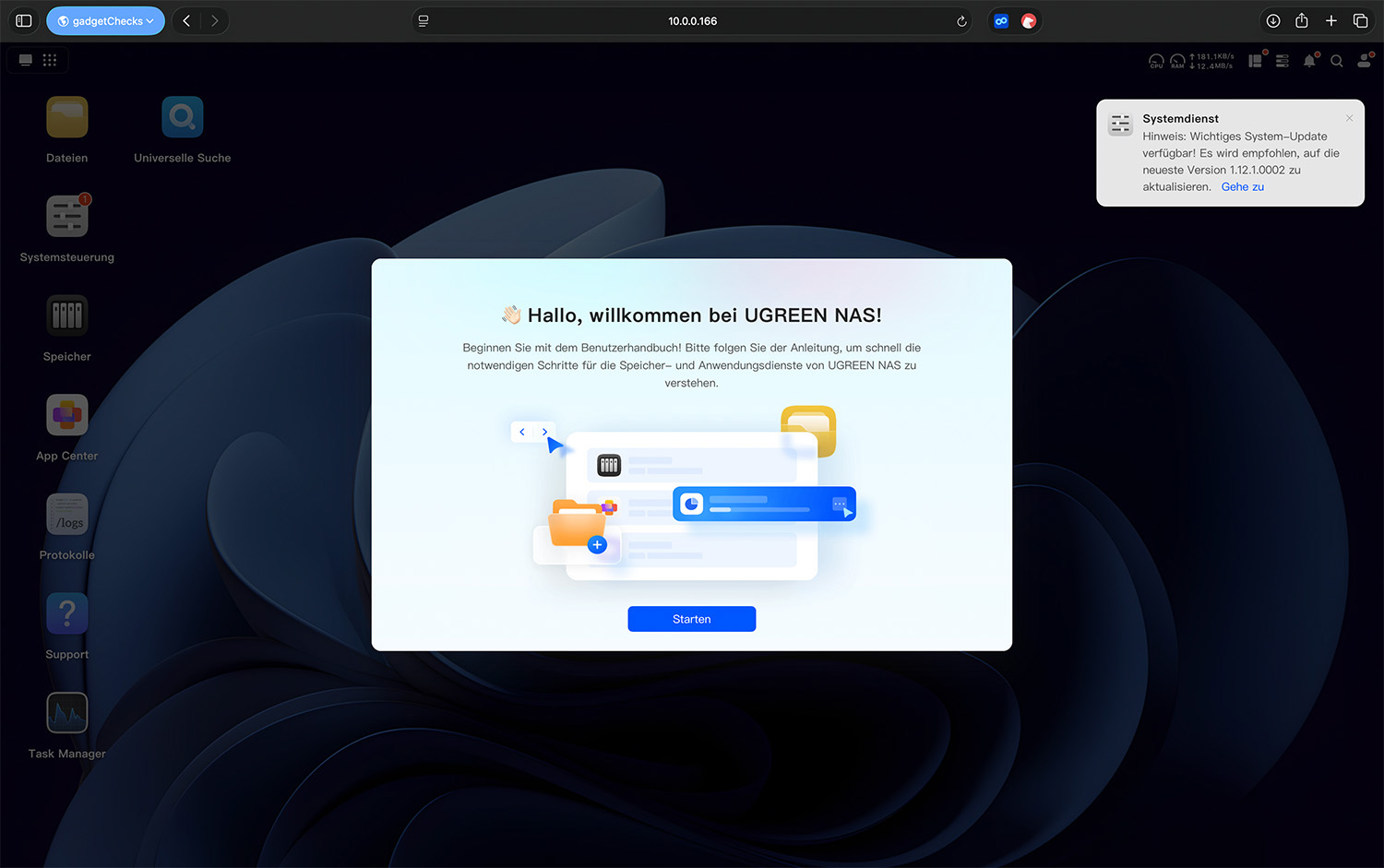Switch to the desktop view button
The width and height of the screenshot is (1384, 868).
(x=26, y=60)
